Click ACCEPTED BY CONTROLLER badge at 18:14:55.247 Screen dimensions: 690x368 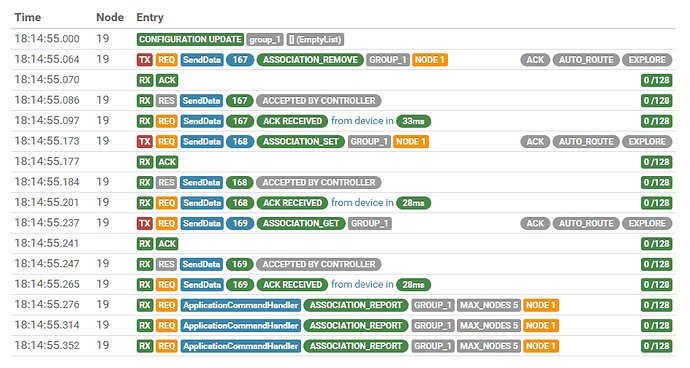coord(319,265)
